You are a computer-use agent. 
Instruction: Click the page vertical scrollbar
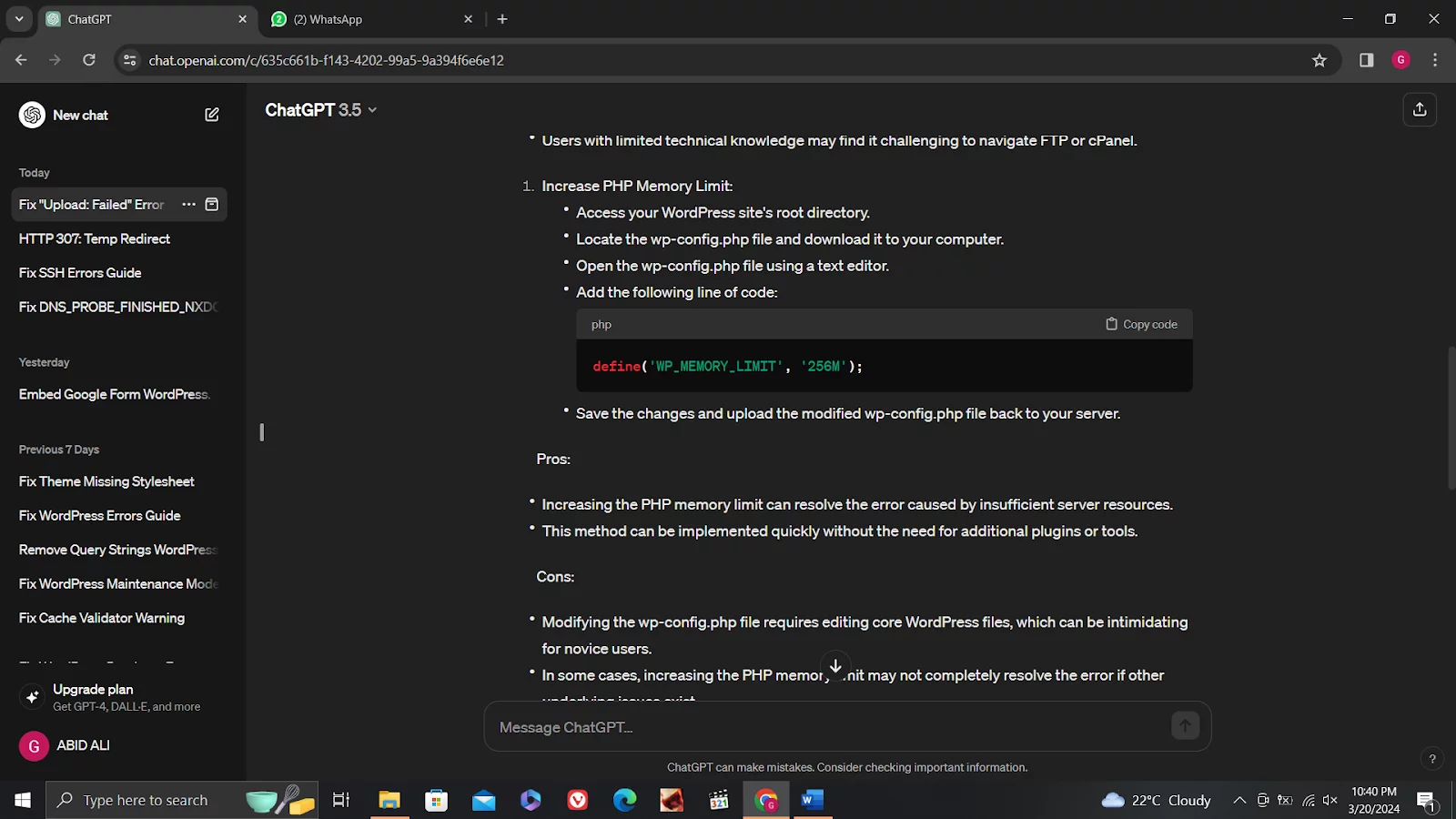[x=1451, y=419]
